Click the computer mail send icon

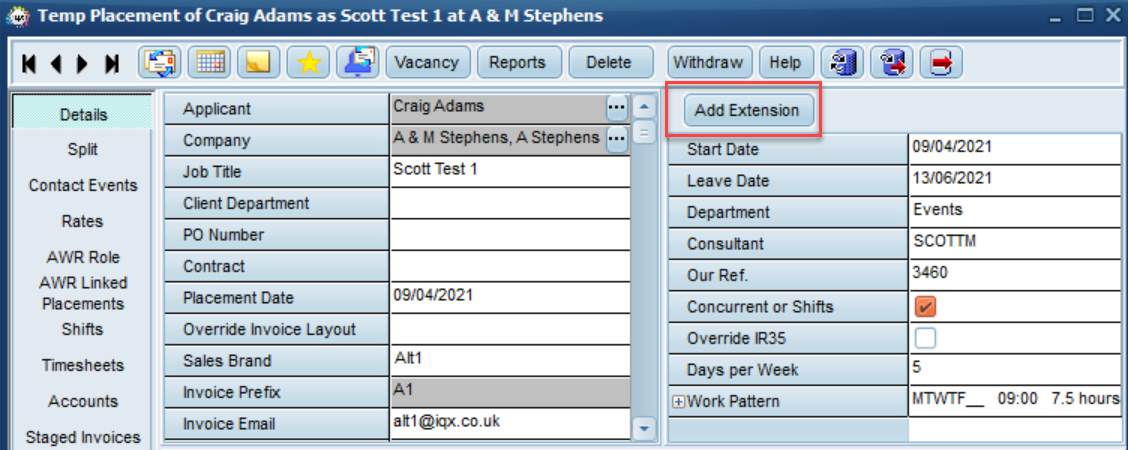pos(358,63)
